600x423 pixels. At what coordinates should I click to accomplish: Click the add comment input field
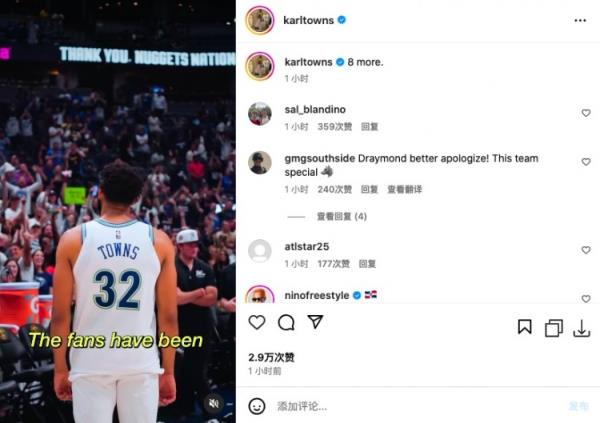tap(417, 406)
